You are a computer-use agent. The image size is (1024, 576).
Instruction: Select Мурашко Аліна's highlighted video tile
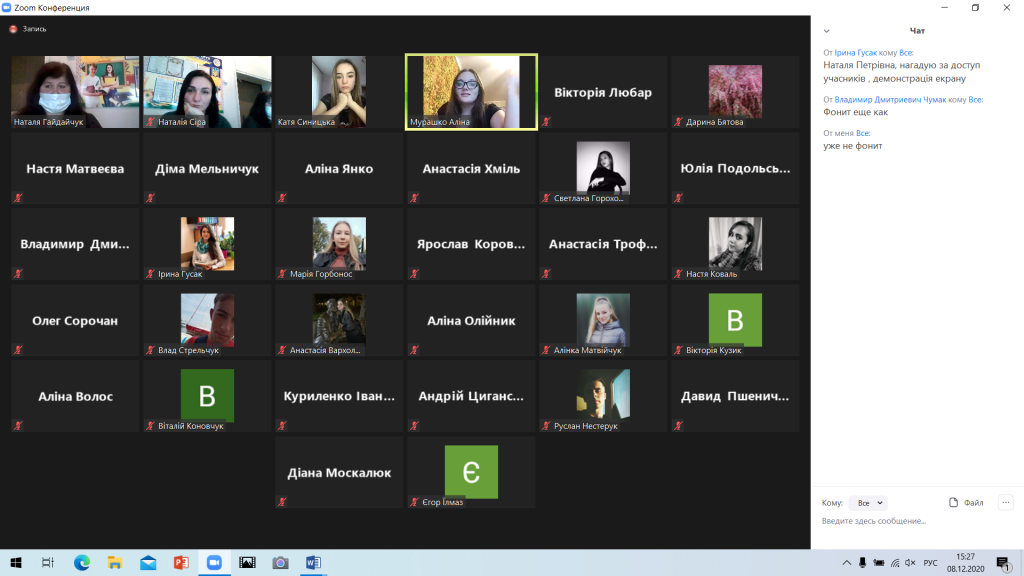point(471,91)
